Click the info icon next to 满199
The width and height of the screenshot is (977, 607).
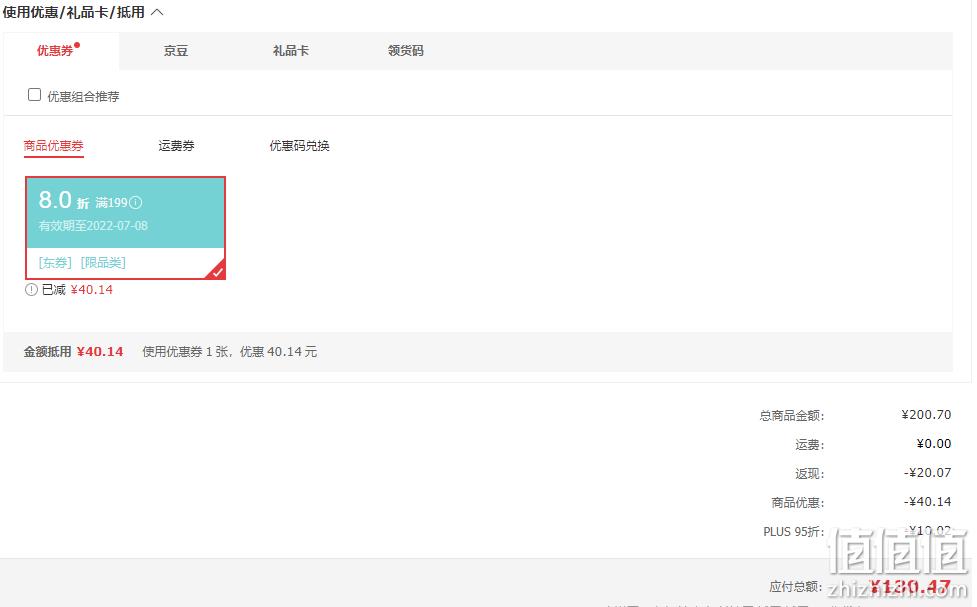[135, 203]
